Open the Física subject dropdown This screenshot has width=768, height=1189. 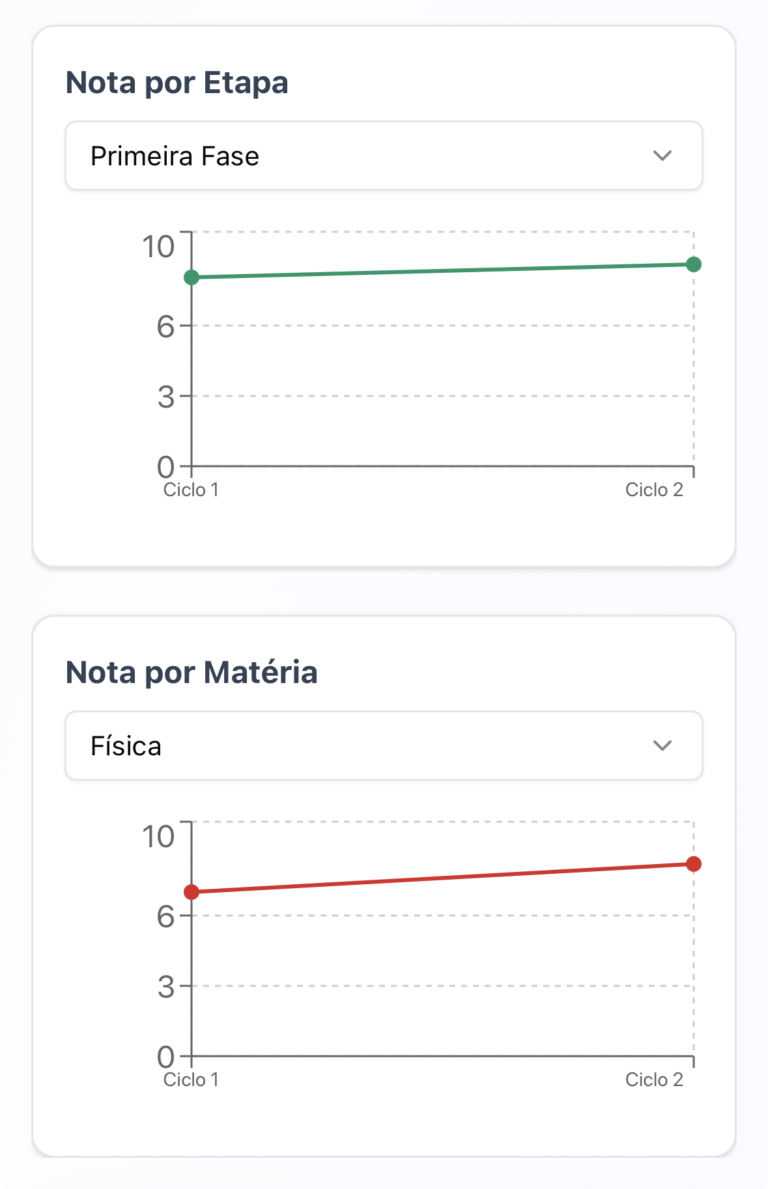pos(383,746)
